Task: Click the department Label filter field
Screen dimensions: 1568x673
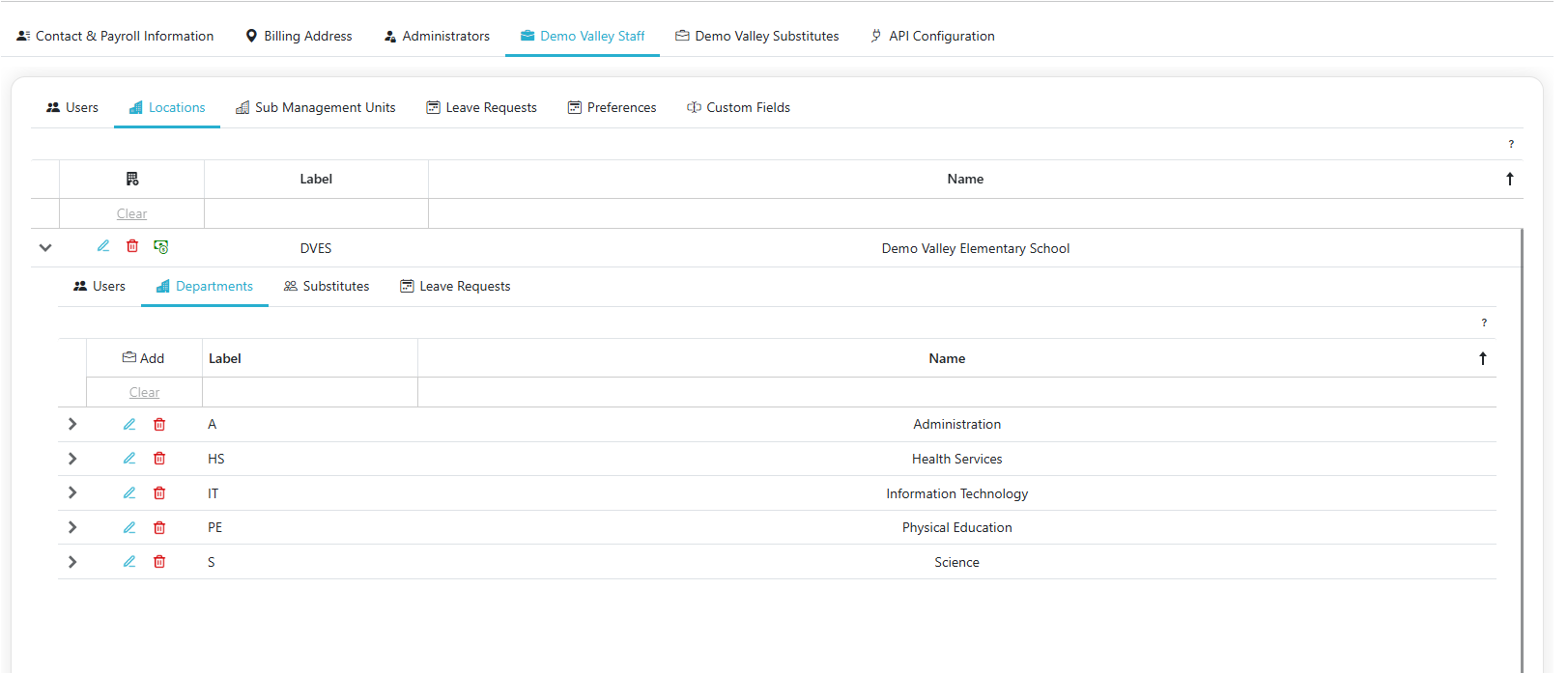Action: tap(309, 392)
